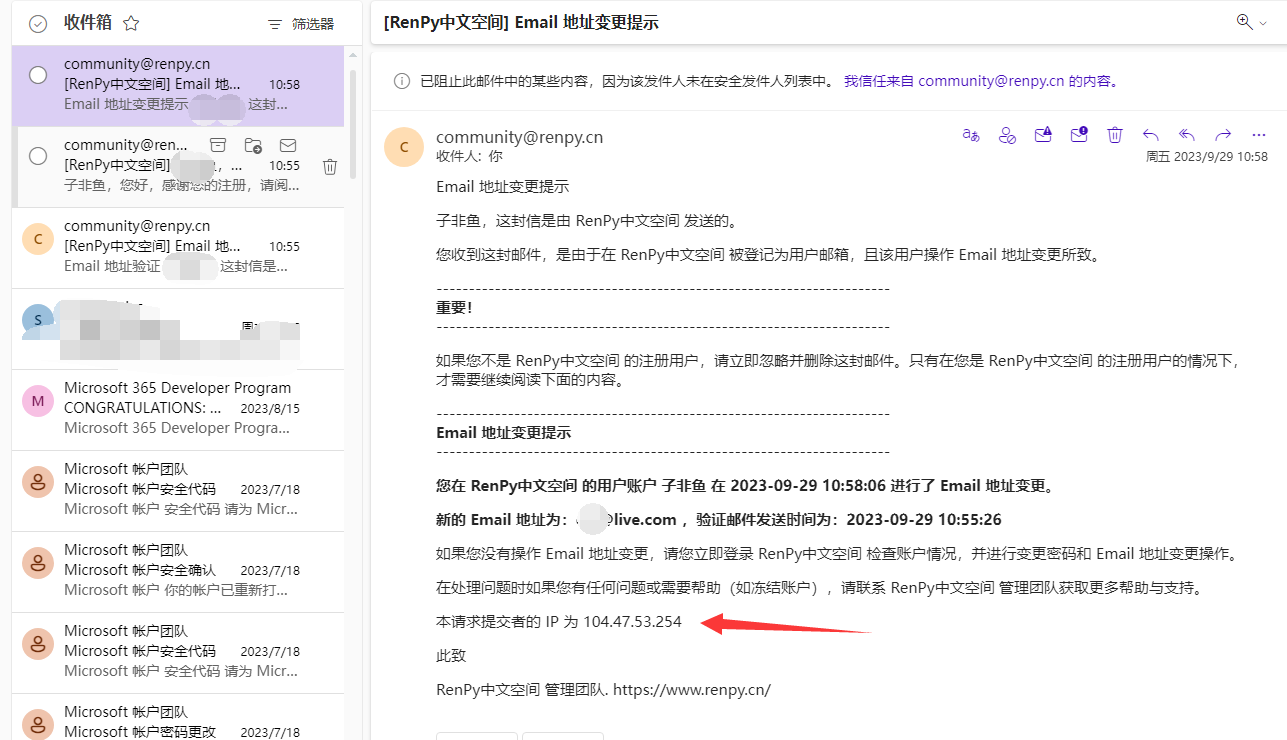Click the move-to-folder icon on hovered message
Image resolution: width=1287 pixels, height=740 pixels.
click(x=253, y=145)
